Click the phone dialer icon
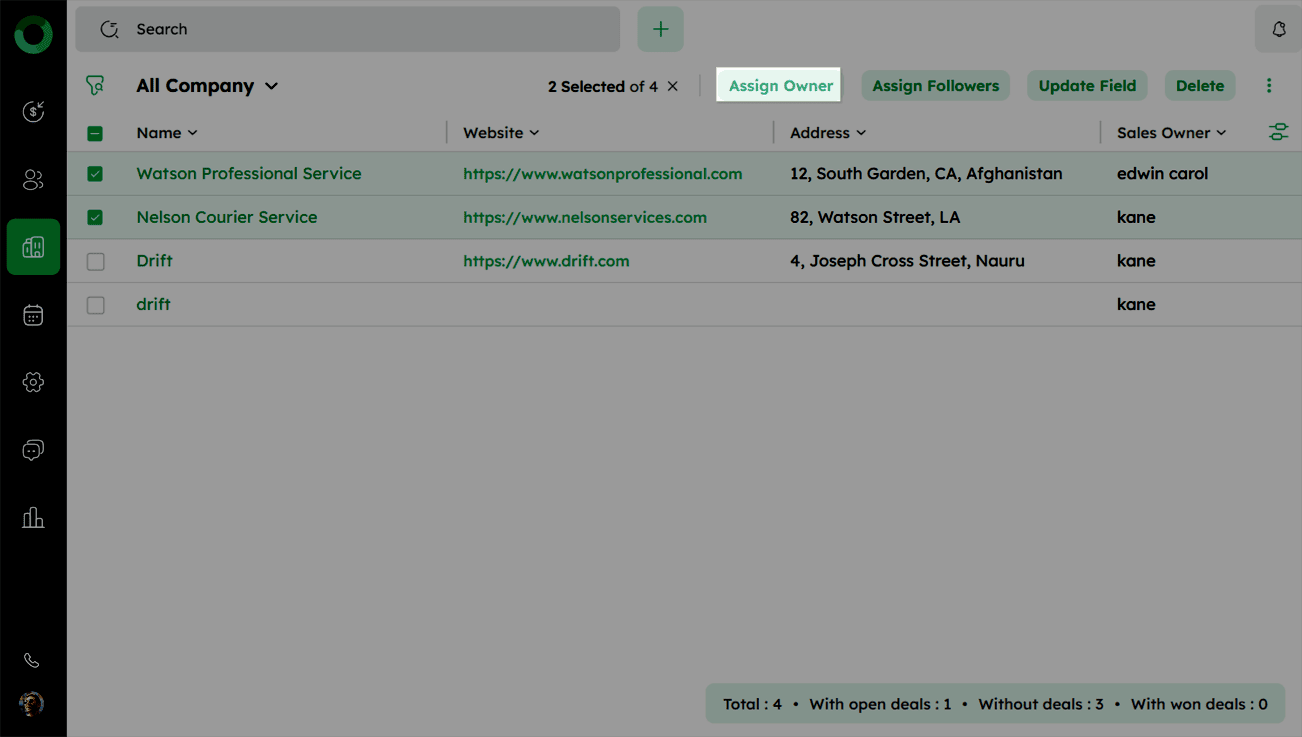The image size is (1302, 737). tap(32, 660)
